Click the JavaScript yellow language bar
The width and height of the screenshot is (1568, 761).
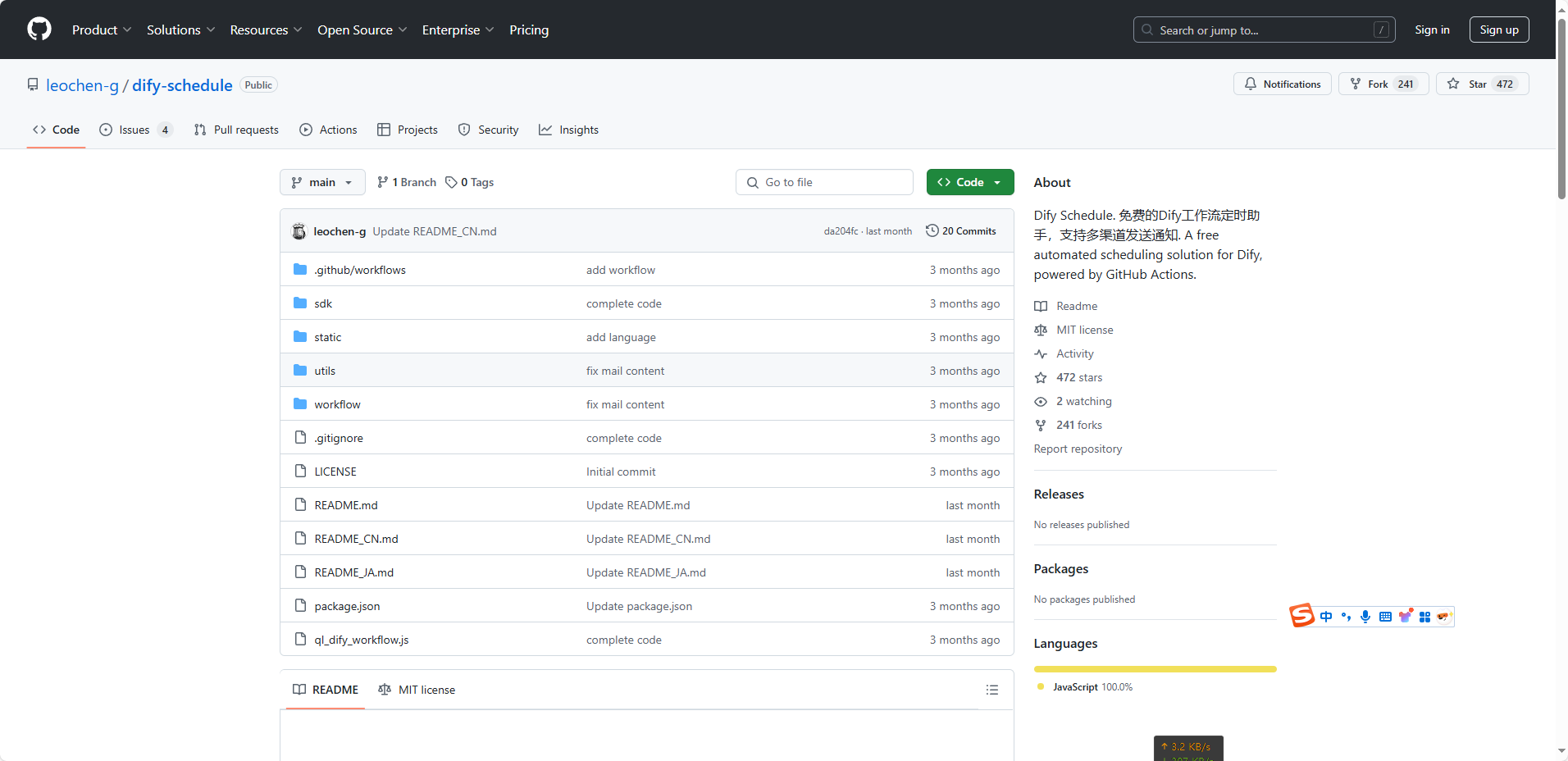(x=1155, y=669)
